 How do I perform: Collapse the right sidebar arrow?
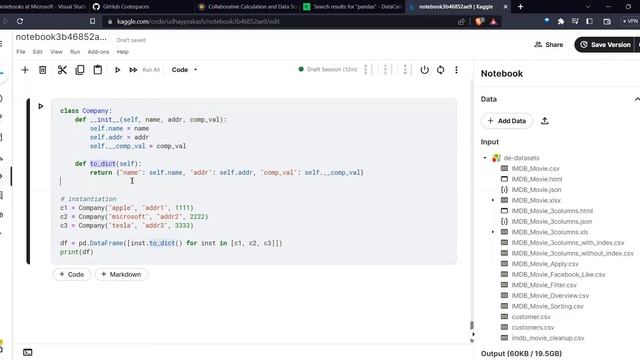click(473, 334)
